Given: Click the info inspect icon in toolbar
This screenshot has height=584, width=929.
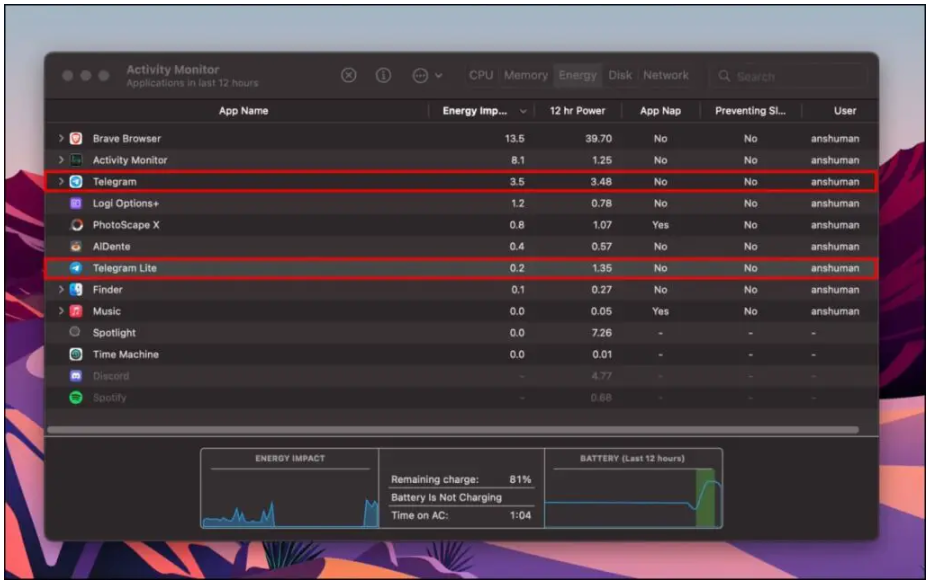Looking at the screenshot, I should (x=383, y=76).
